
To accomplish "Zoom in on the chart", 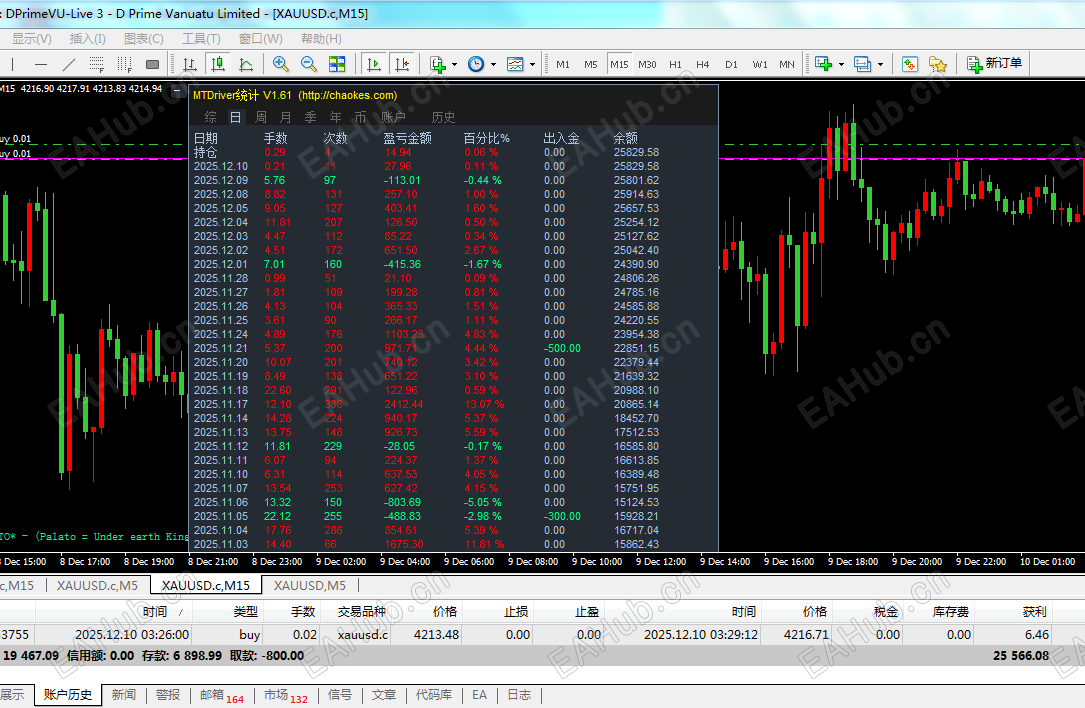I will [280, 64].
